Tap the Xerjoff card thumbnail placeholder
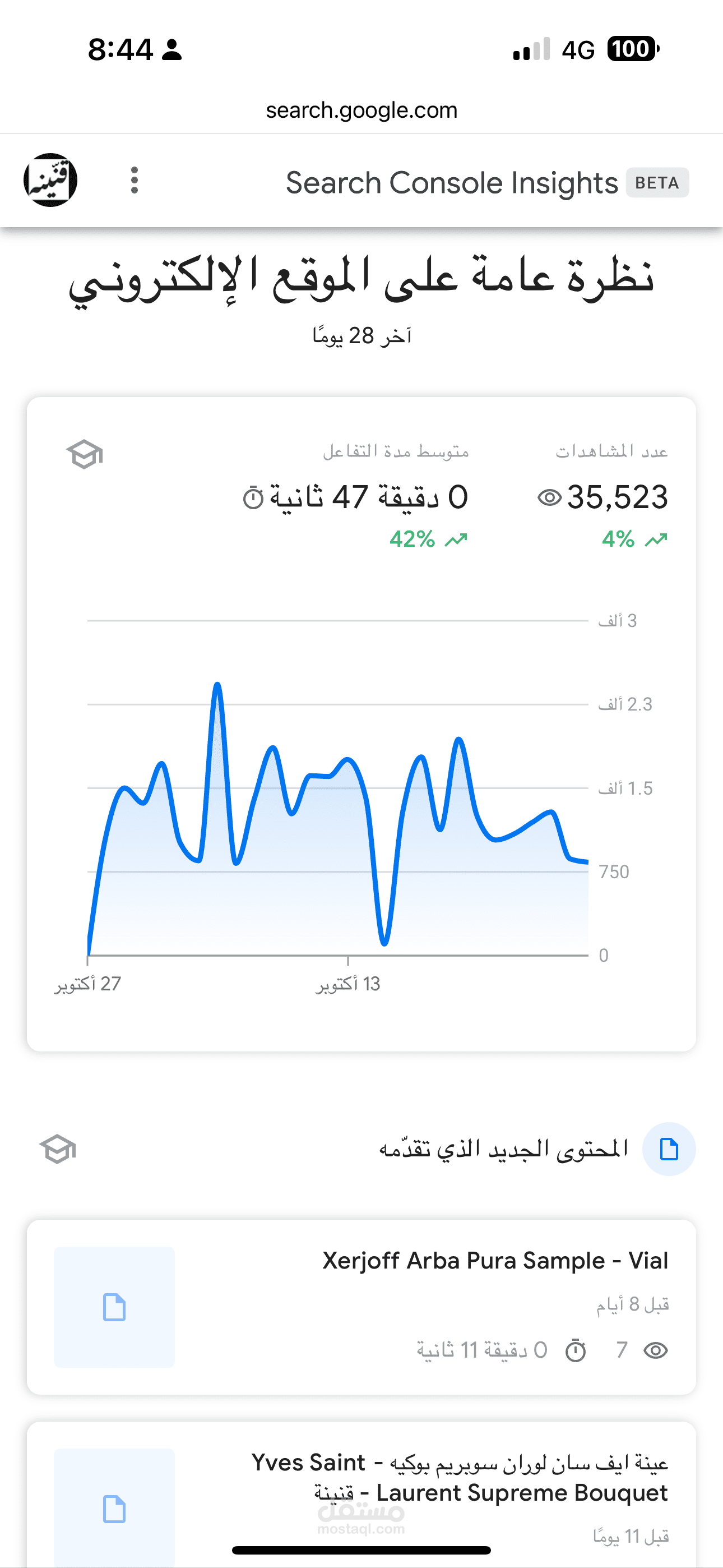 click(x=114, y=1307)
